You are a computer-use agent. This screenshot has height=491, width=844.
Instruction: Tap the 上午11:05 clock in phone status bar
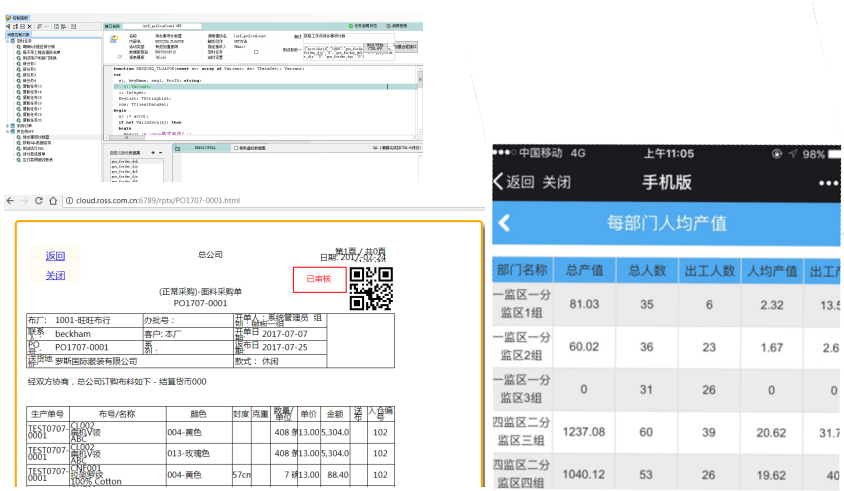[669, 154]
